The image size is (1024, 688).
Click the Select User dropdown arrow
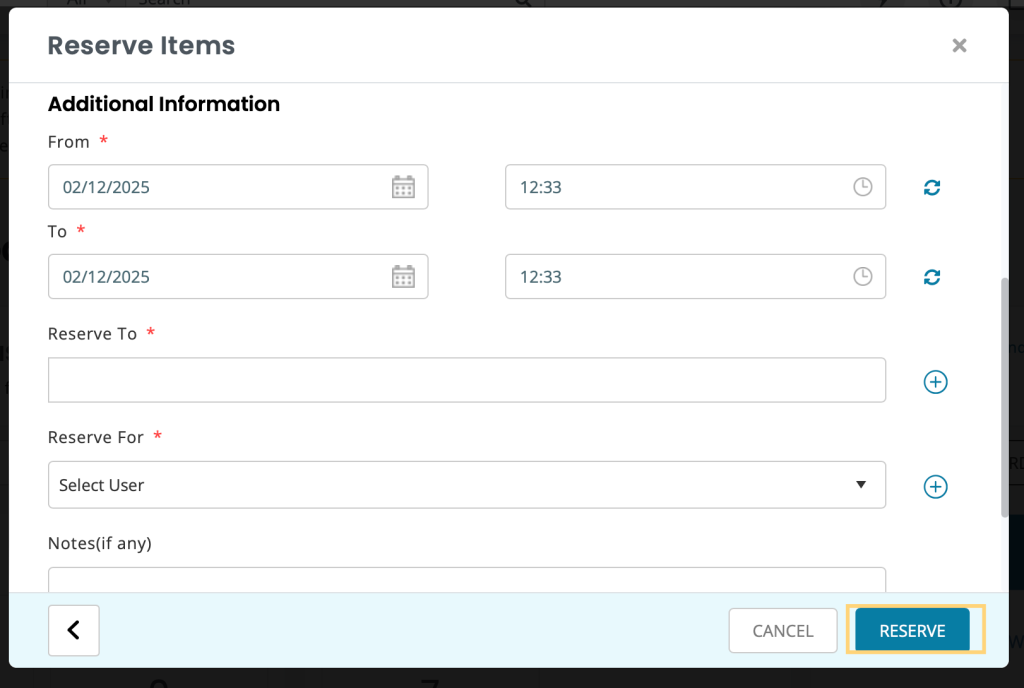coord(861,484)
